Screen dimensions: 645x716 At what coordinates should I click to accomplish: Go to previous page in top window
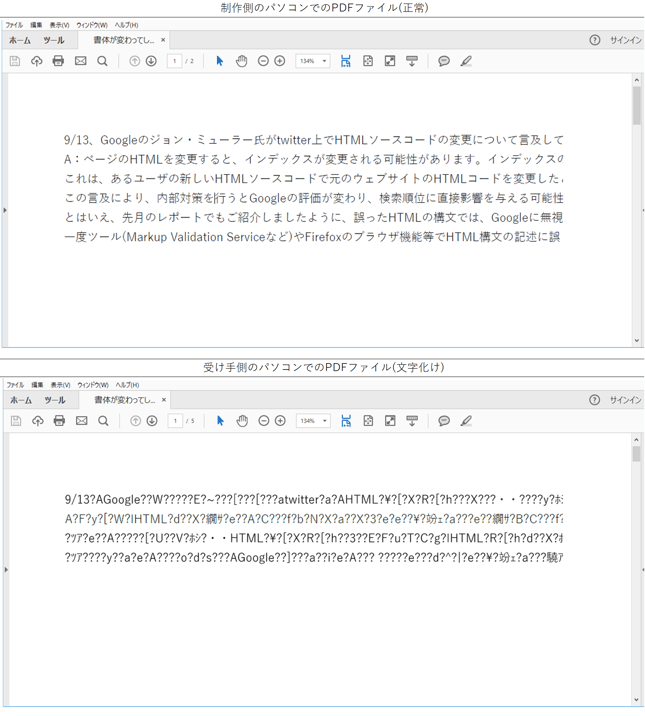pyautogui.click(x=134, y=61)
